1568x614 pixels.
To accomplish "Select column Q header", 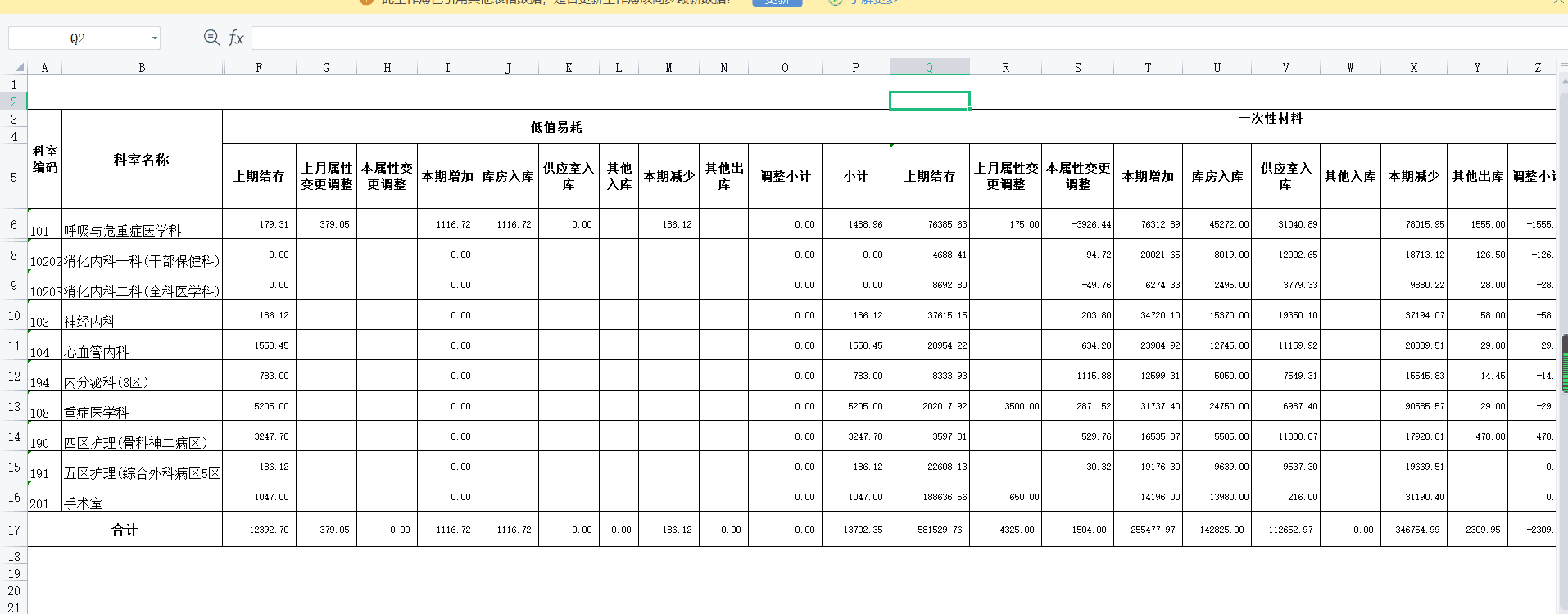I will click(930, 68).
